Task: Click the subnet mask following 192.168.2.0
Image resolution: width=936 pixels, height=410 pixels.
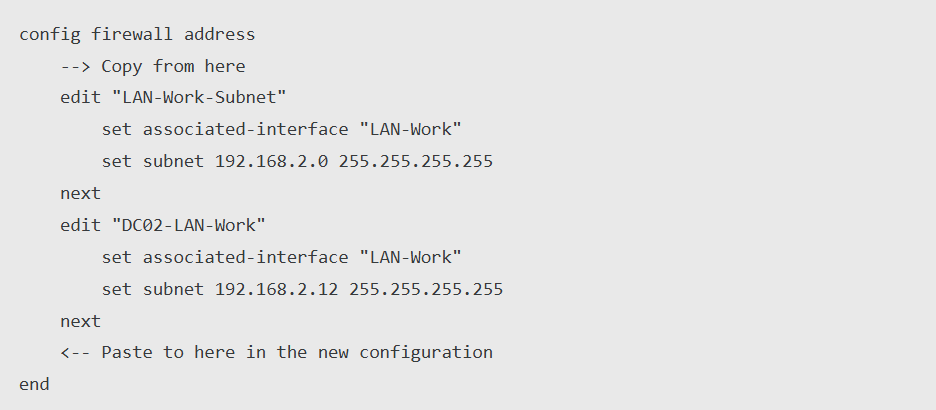Action: click(x=415, y=162)
